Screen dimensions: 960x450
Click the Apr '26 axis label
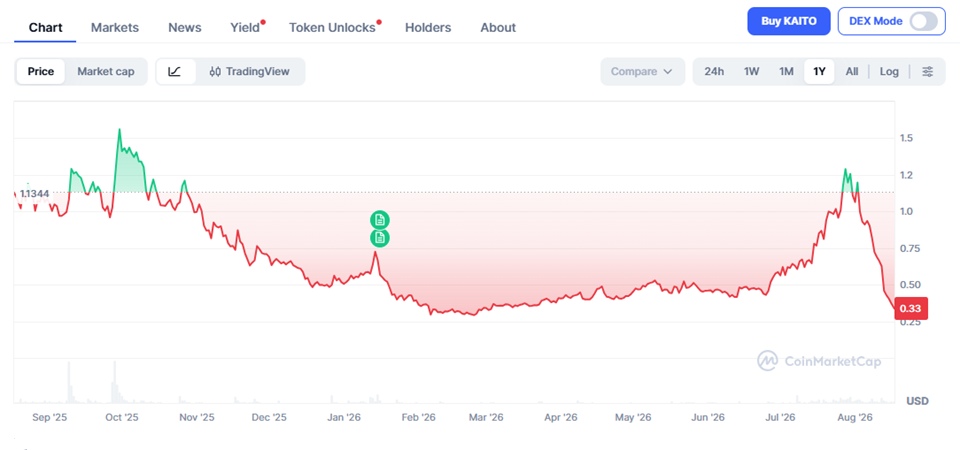[561, 418]
